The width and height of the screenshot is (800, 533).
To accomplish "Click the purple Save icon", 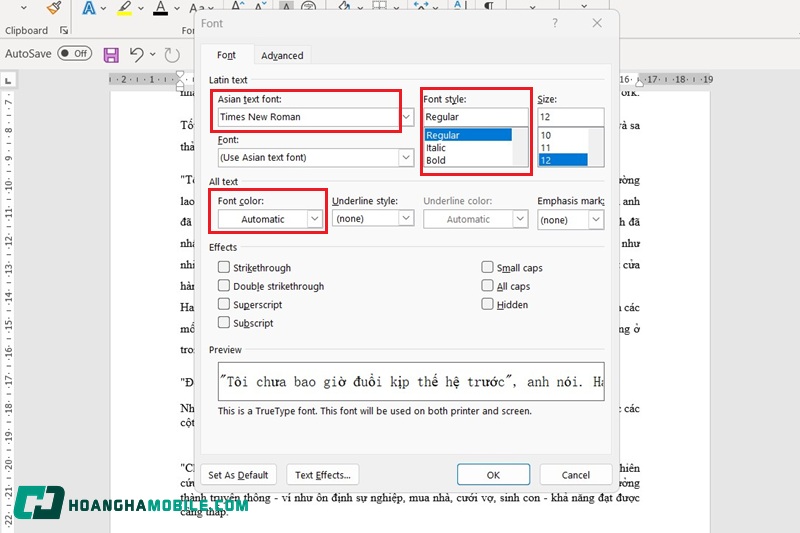I will click(111, 54).
